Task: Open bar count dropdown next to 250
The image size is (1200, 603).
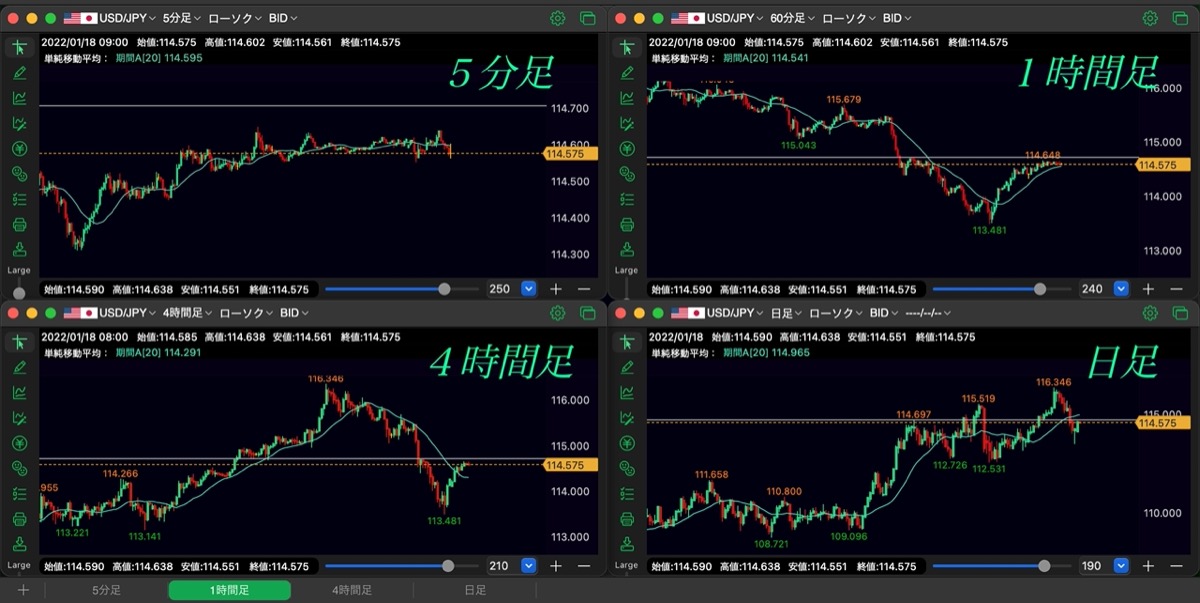Action: click(529, 289)
